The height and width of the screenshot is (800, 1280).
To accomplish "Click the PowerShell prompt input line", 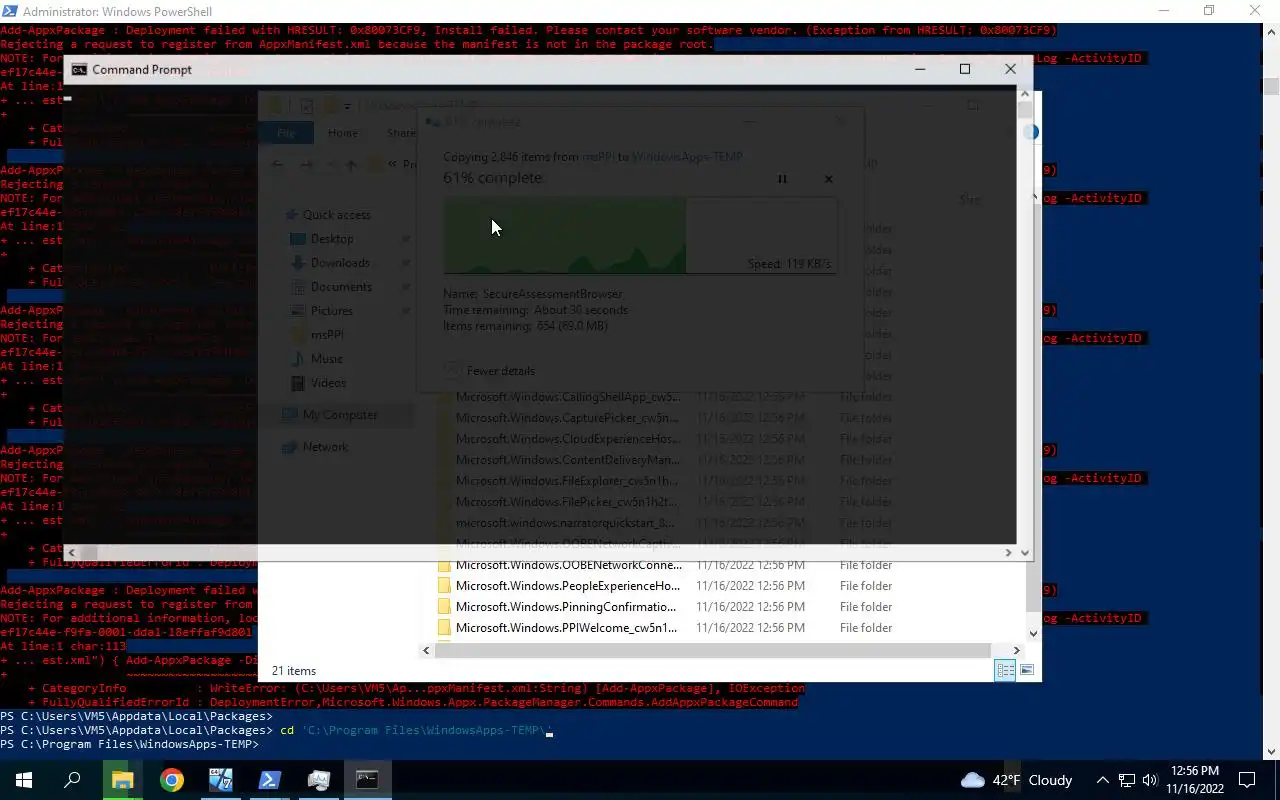I will click(130, 745).
